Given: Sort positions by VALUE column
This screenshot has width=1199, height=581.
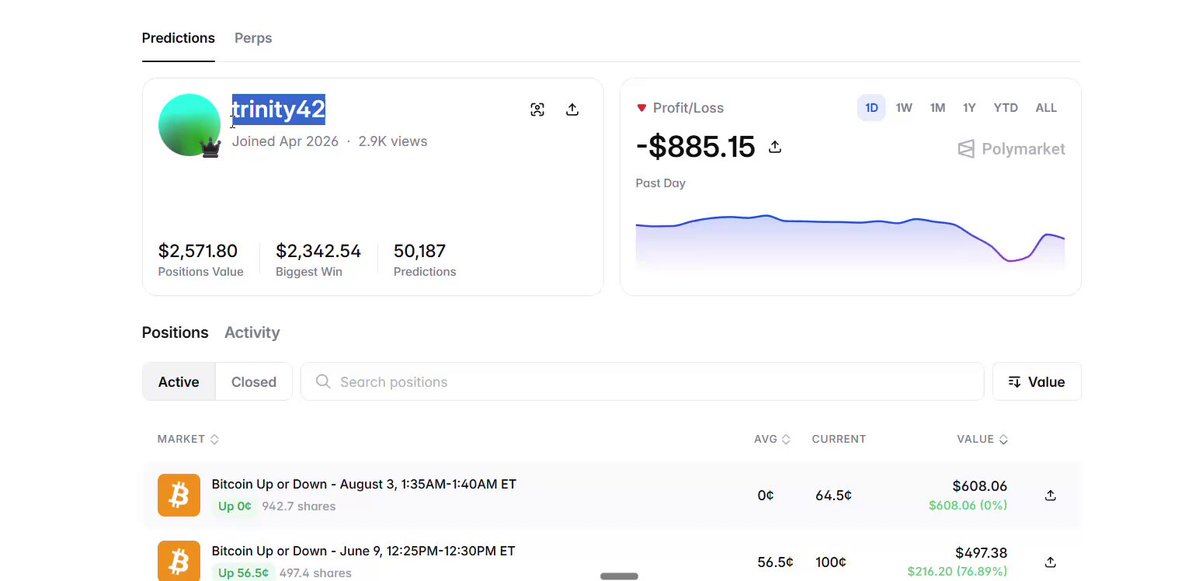Looking at the screenshot, I should [x=983, y=439].
